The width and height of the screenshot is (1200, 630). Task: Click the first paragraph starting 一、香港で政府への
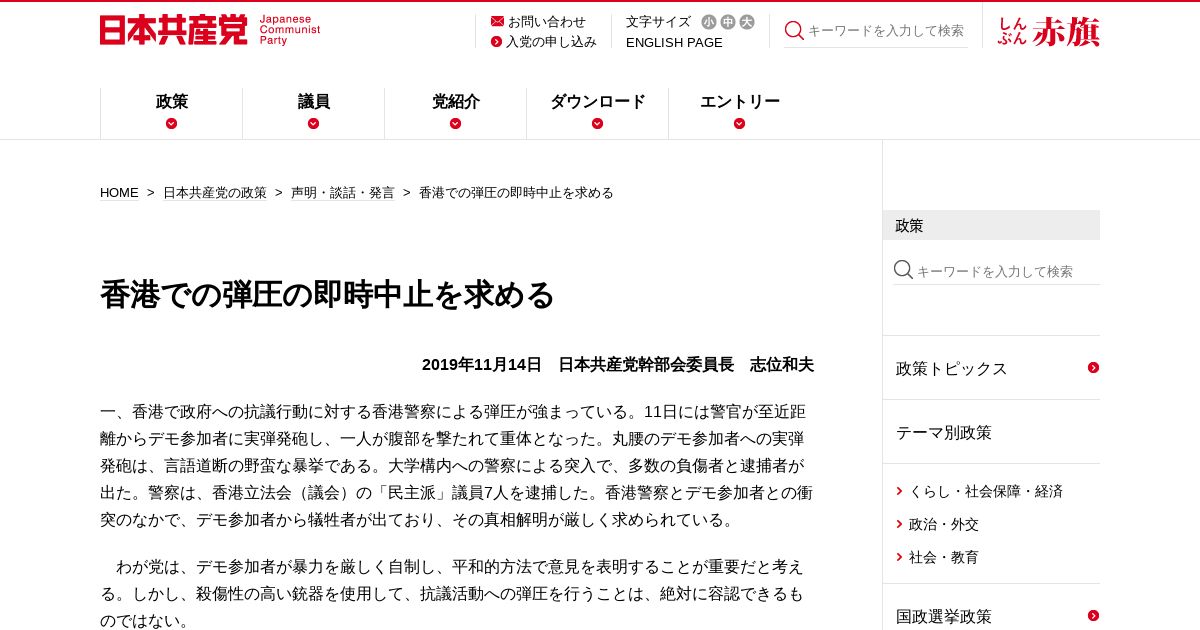click(457, 466)
